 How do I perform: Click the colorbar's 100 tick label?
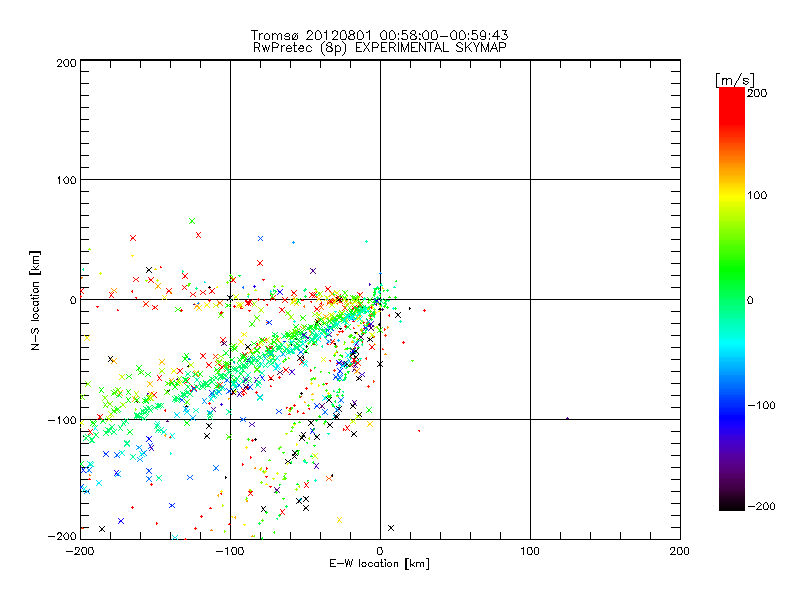click(x=757, y=195)
